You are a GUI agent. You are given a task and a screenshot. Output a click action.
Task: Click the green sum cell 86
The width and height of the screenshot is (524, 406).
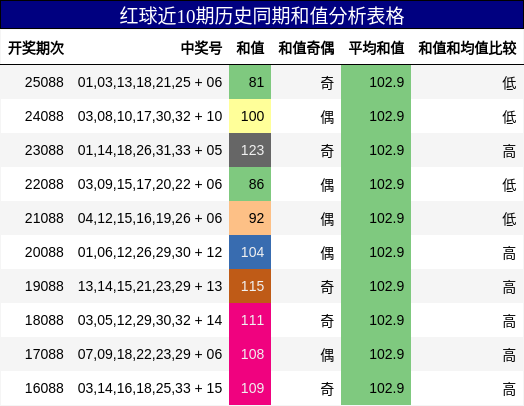tap(250, 184)
